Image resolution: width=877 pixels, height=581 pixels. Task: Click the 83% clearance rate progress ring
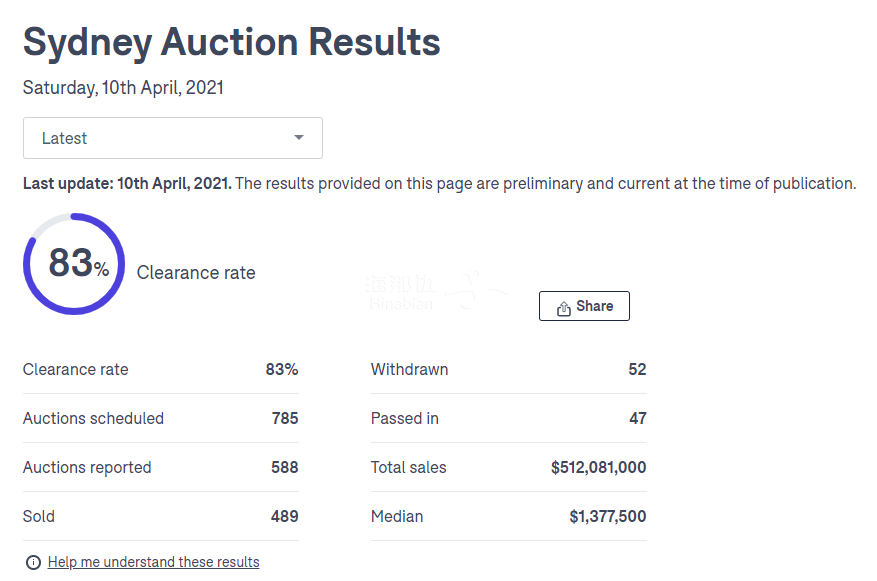click(74, 264)
